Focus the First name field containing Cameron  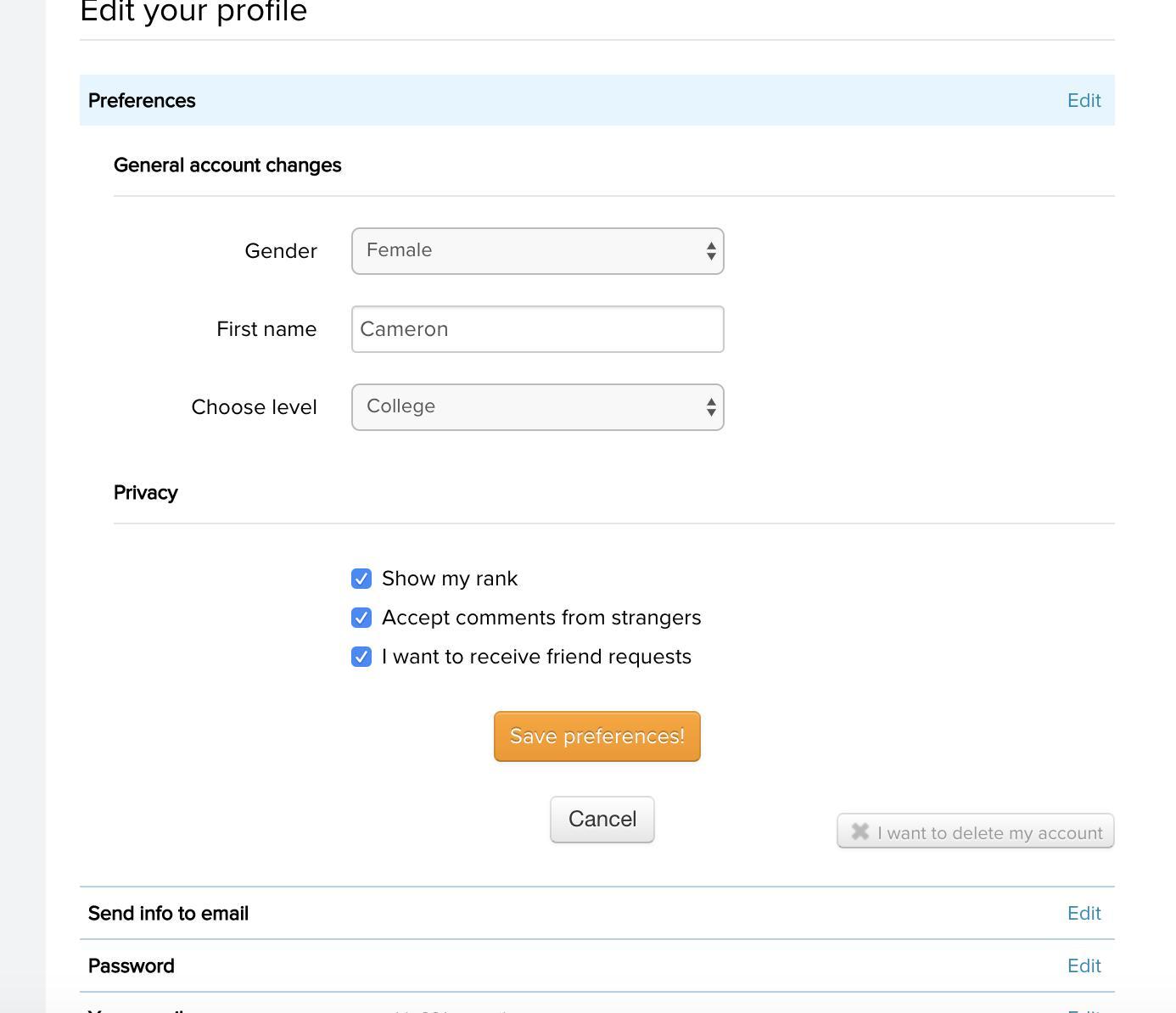point(537,329)
